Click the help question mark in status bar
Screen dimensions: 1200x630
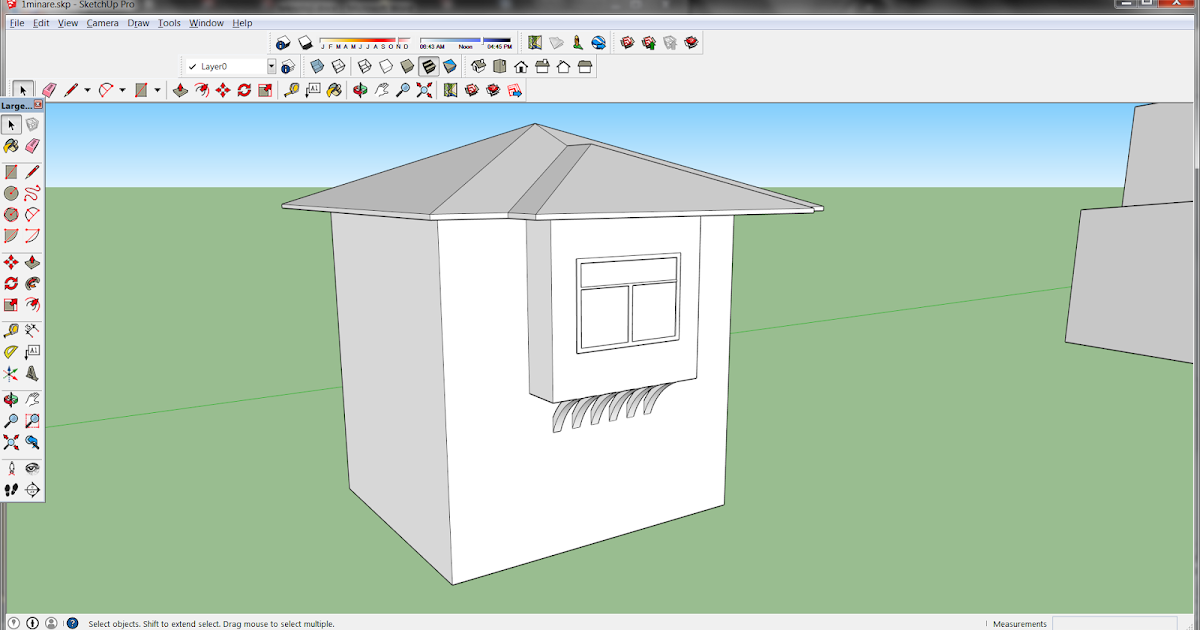(x=72, y=623)
